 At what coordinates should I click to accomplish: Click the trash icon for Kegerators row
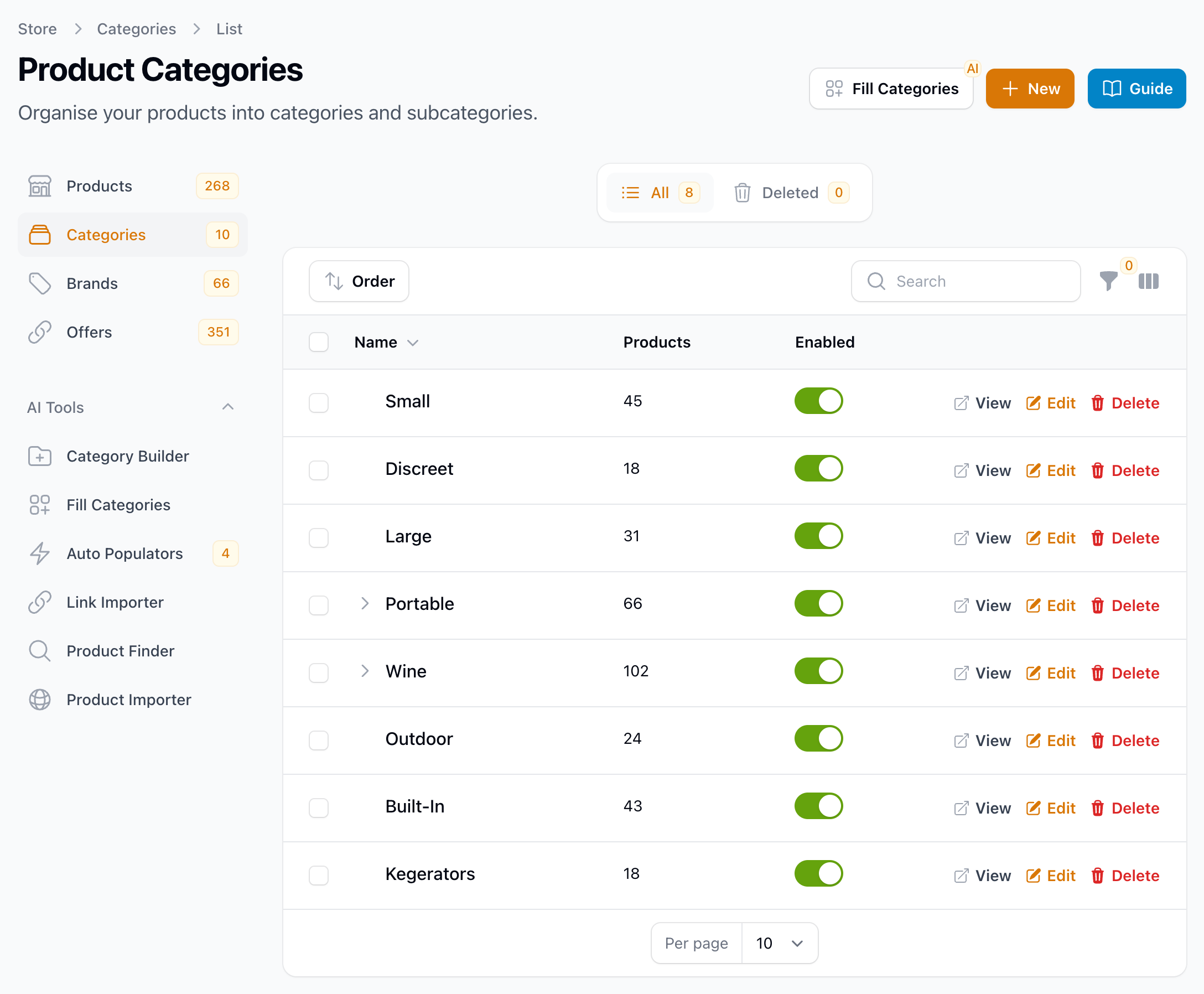pos(1097,876)
